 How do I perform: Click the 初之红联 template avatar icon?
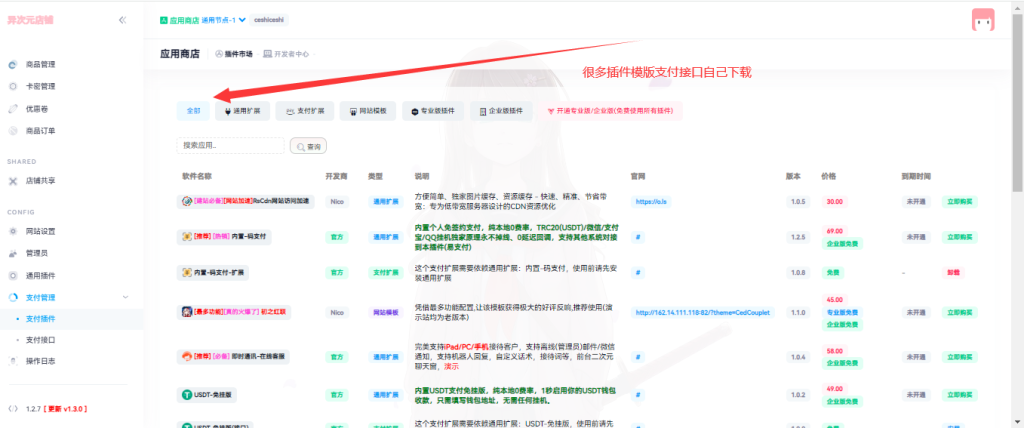187,312
